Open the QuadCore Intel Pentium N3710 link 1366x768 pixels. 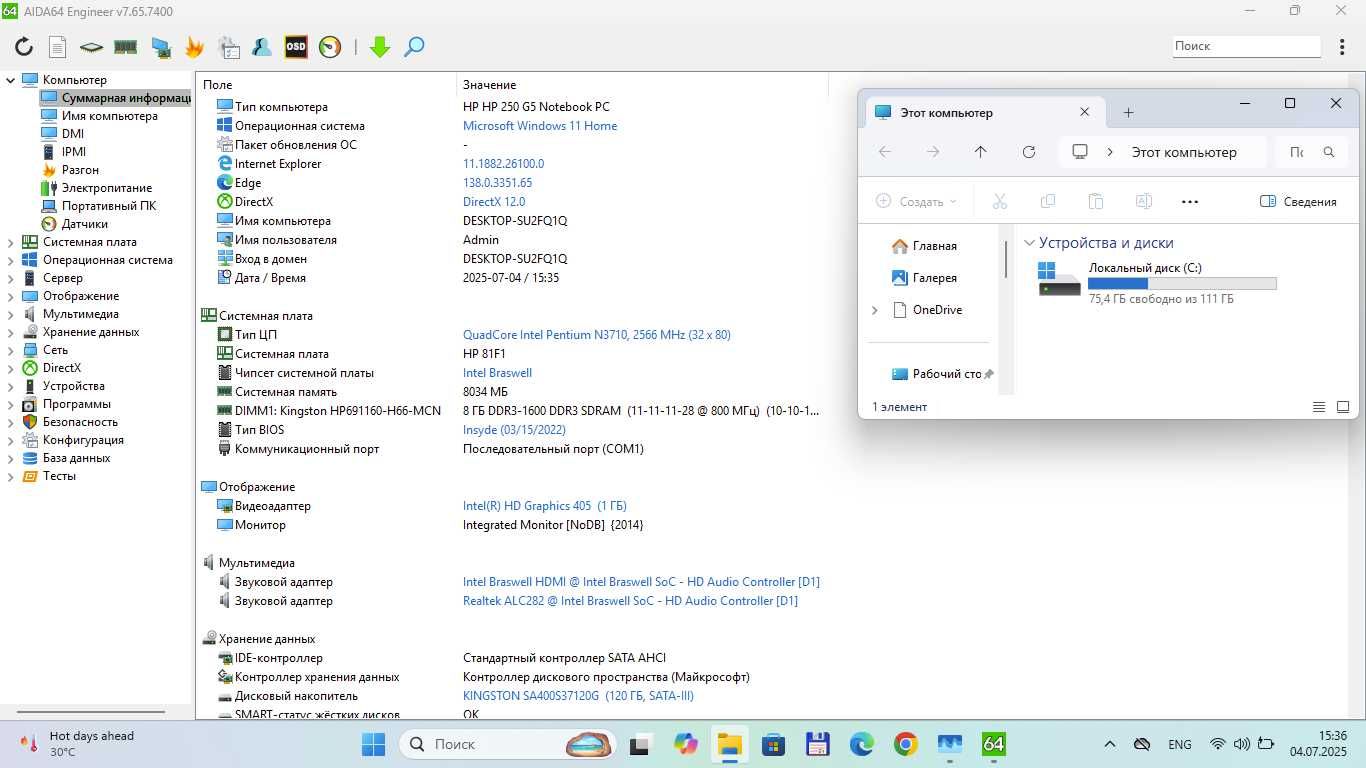(597, 335)
